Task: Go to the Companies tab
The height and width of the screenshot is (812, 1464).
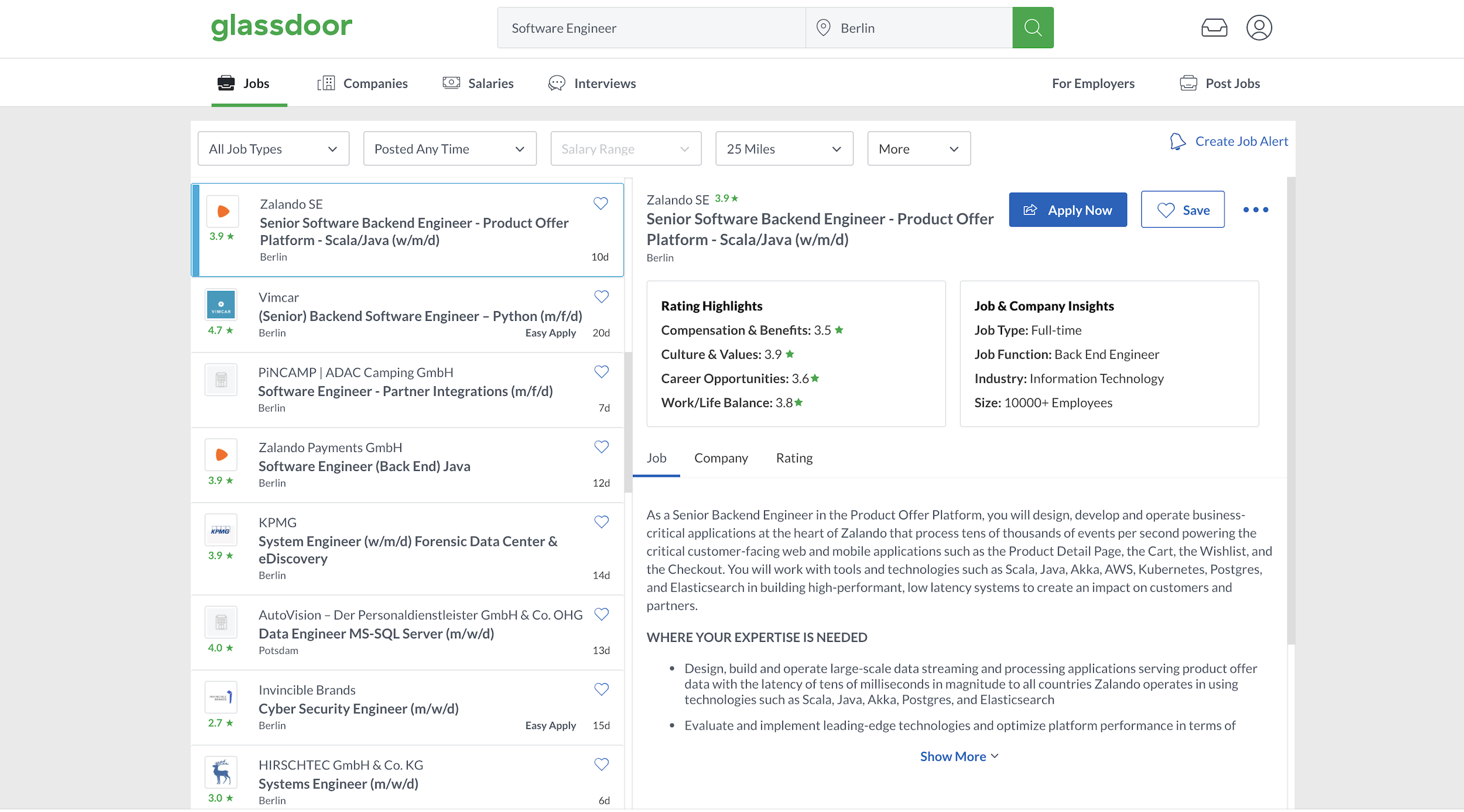Action: point(362,84)
